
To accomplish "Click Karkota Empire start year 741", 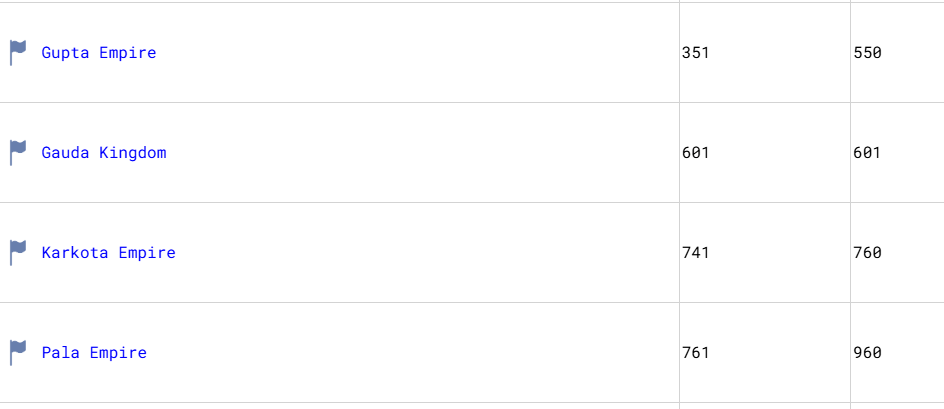I will pos(695,253).
